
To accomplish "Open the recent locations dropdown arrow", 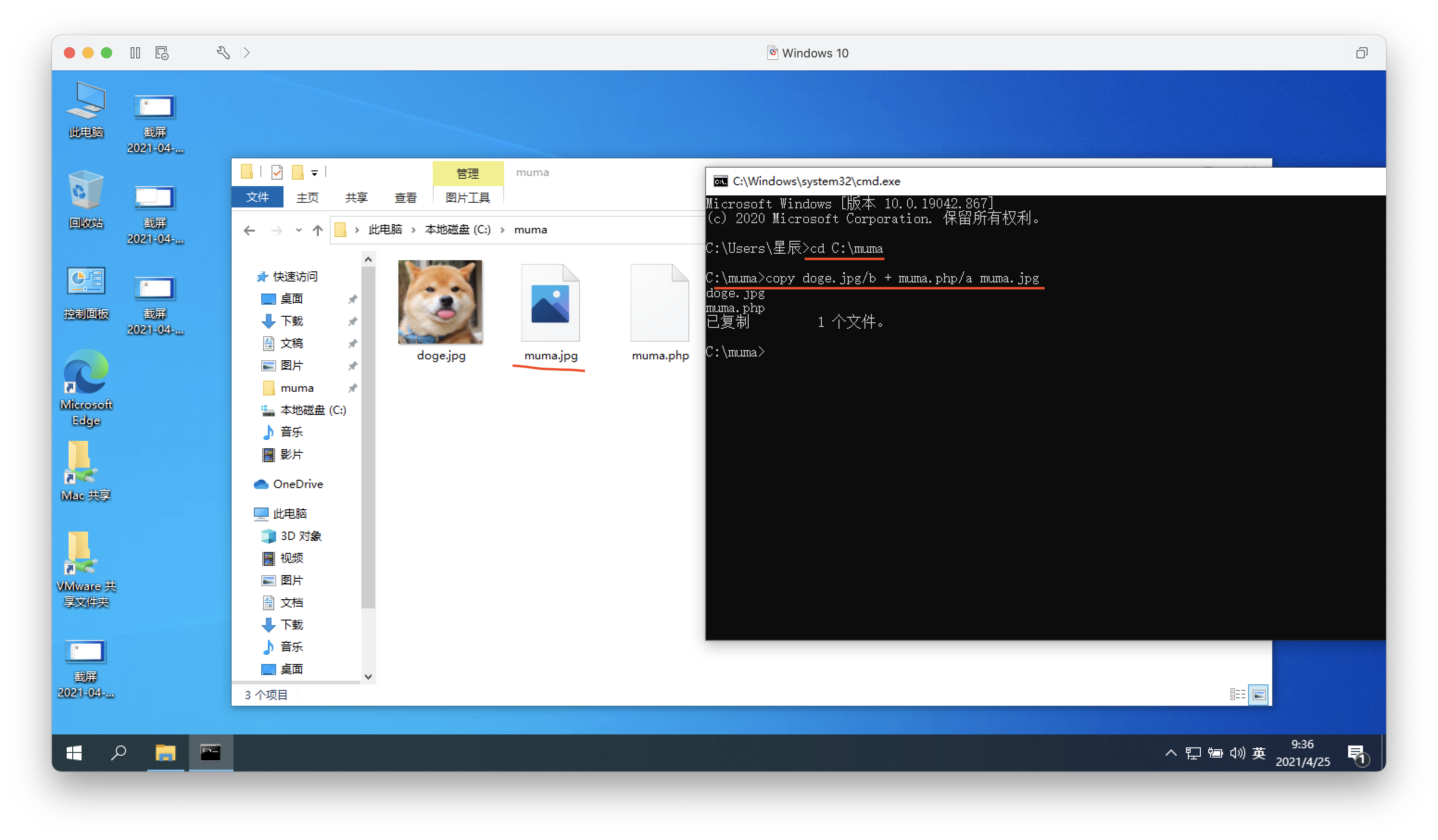I will 298,231.
